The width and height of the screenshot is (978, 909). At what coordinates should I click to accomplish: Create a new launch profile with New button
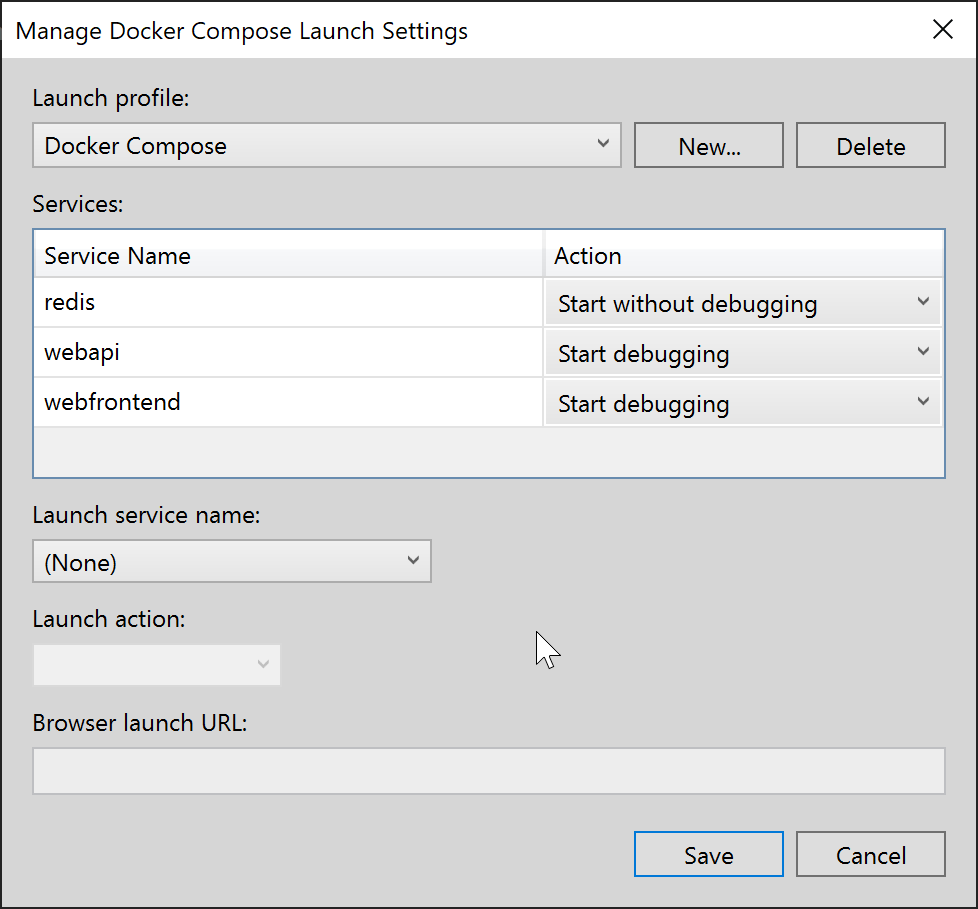tap(708, 145)
